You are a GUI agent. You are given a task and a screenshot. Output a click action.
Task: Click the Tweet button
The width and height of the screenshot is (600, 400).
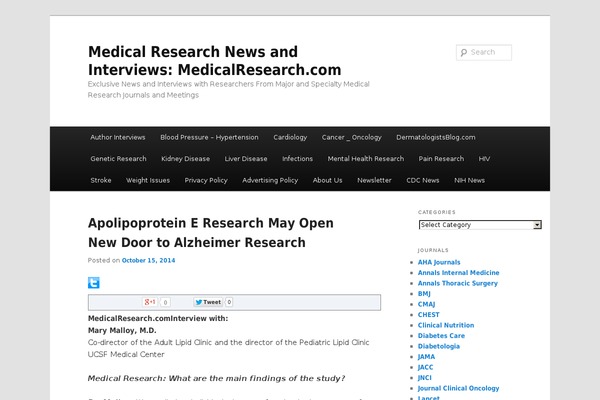(208, 302)
